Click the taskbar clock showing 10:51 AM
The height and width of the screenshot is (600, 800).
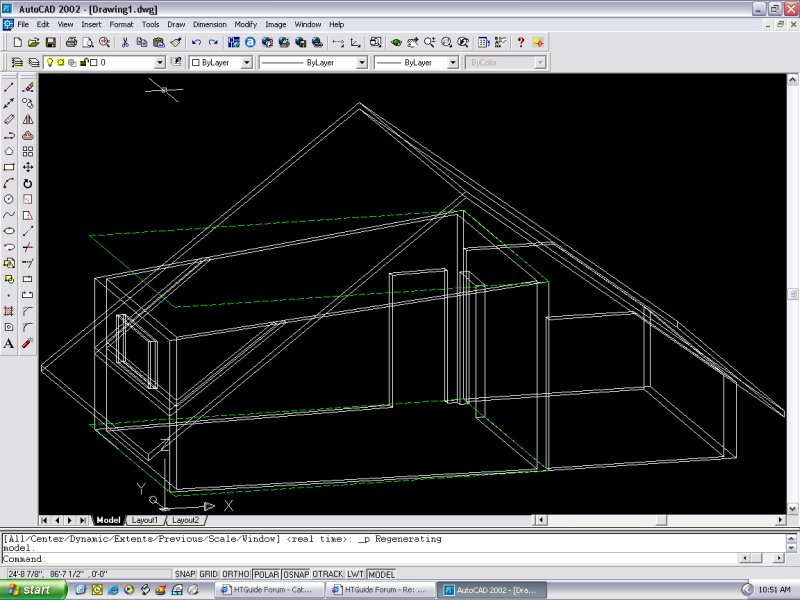coord(774,590)
